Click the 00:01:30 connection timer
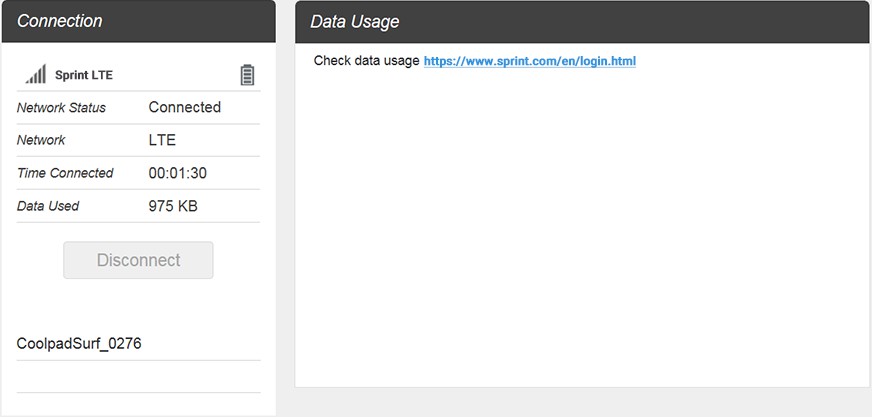This screenshot has height=417, width=872. pos(177,173)
